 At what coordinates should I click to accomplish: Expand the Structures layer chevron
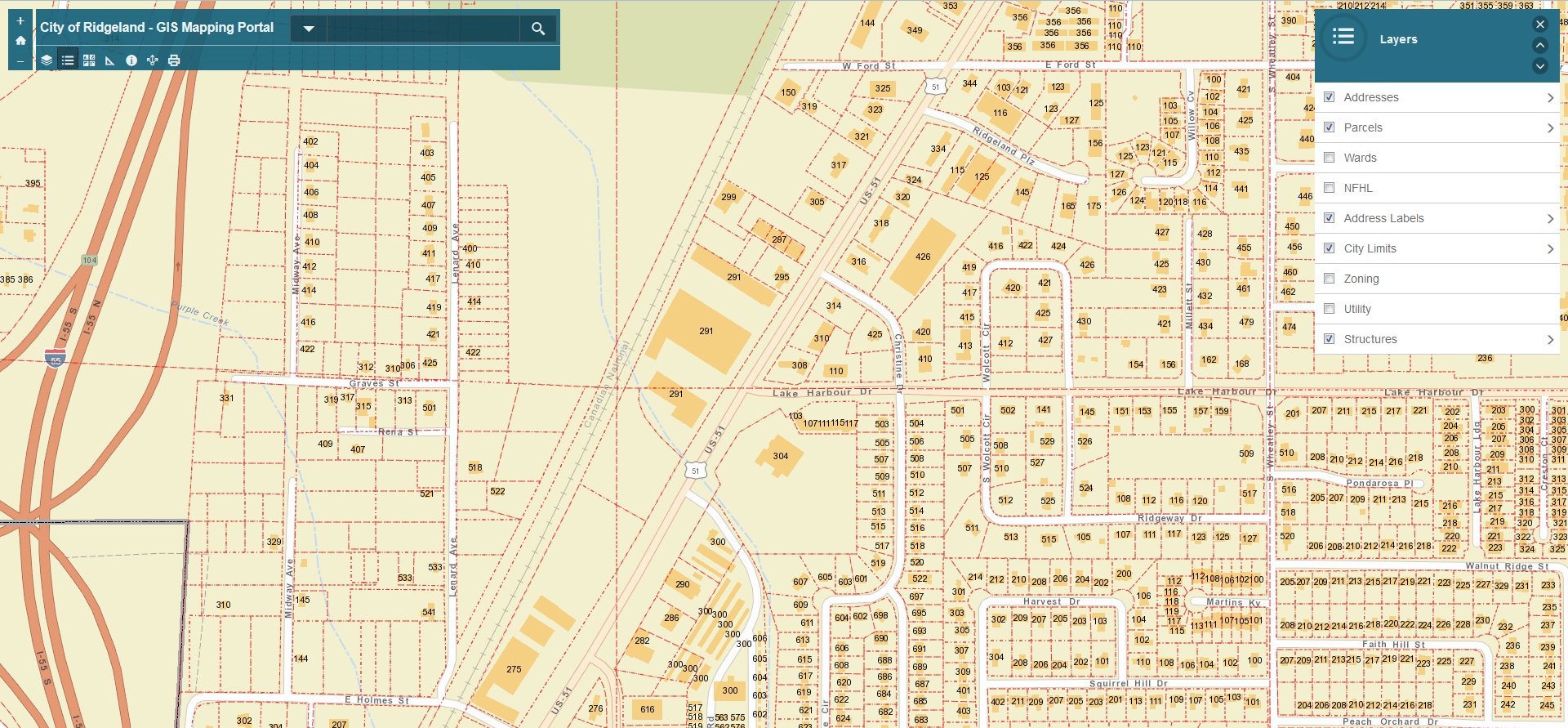(1549, 340)
